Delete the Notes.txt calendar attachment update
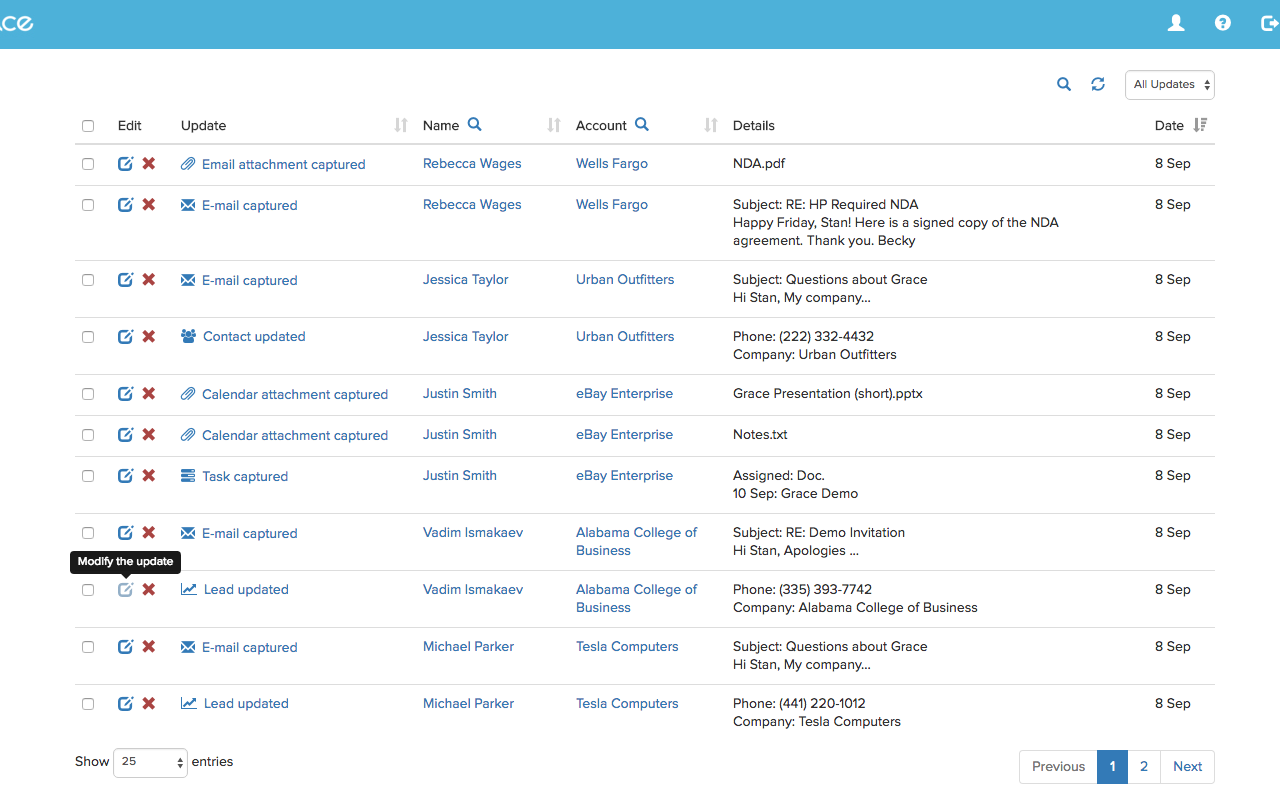Screen dimensions: 1280x800 click(149, 434)
